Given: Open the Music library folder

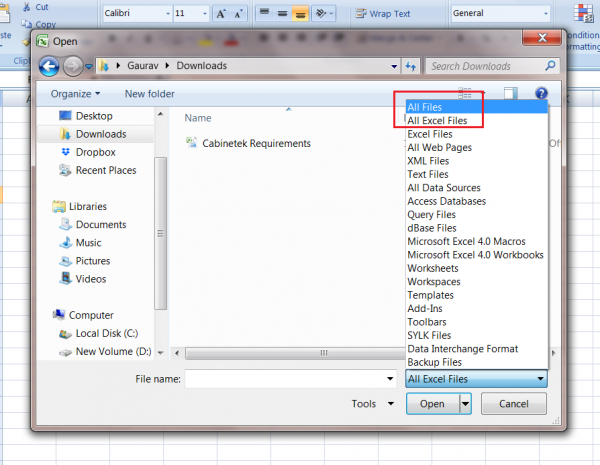Looking at the screenshot, I should pyautogui.click(x=88, y=243).
